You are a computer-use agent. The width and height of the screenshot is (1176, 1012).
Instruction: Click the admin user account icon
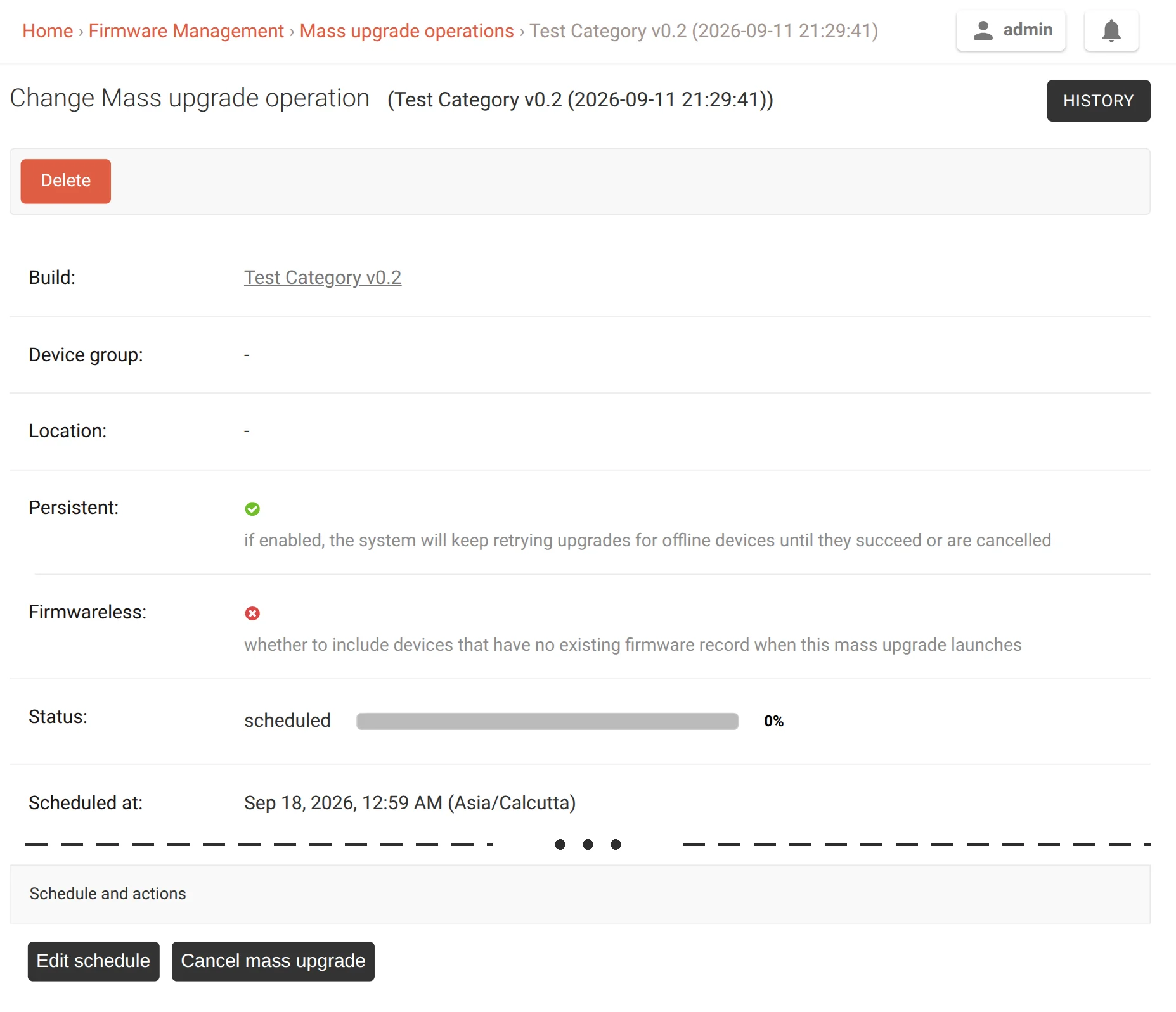point(983,30)
